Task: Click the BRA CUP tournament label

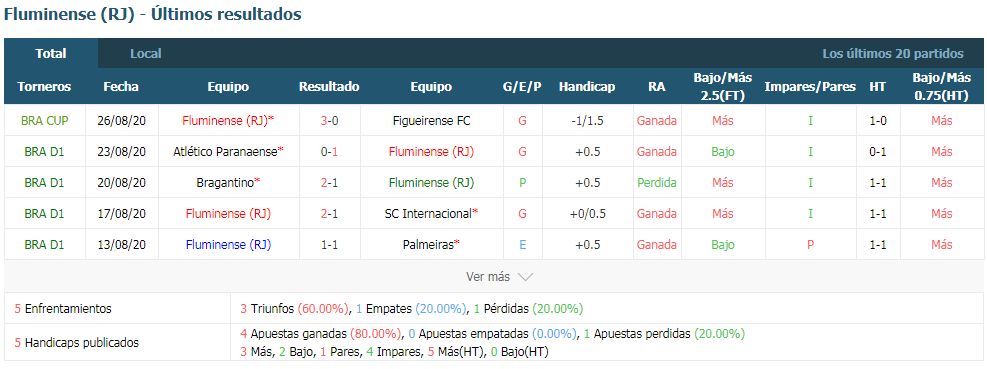Action: pyautogui.click(x=45, y=121)
